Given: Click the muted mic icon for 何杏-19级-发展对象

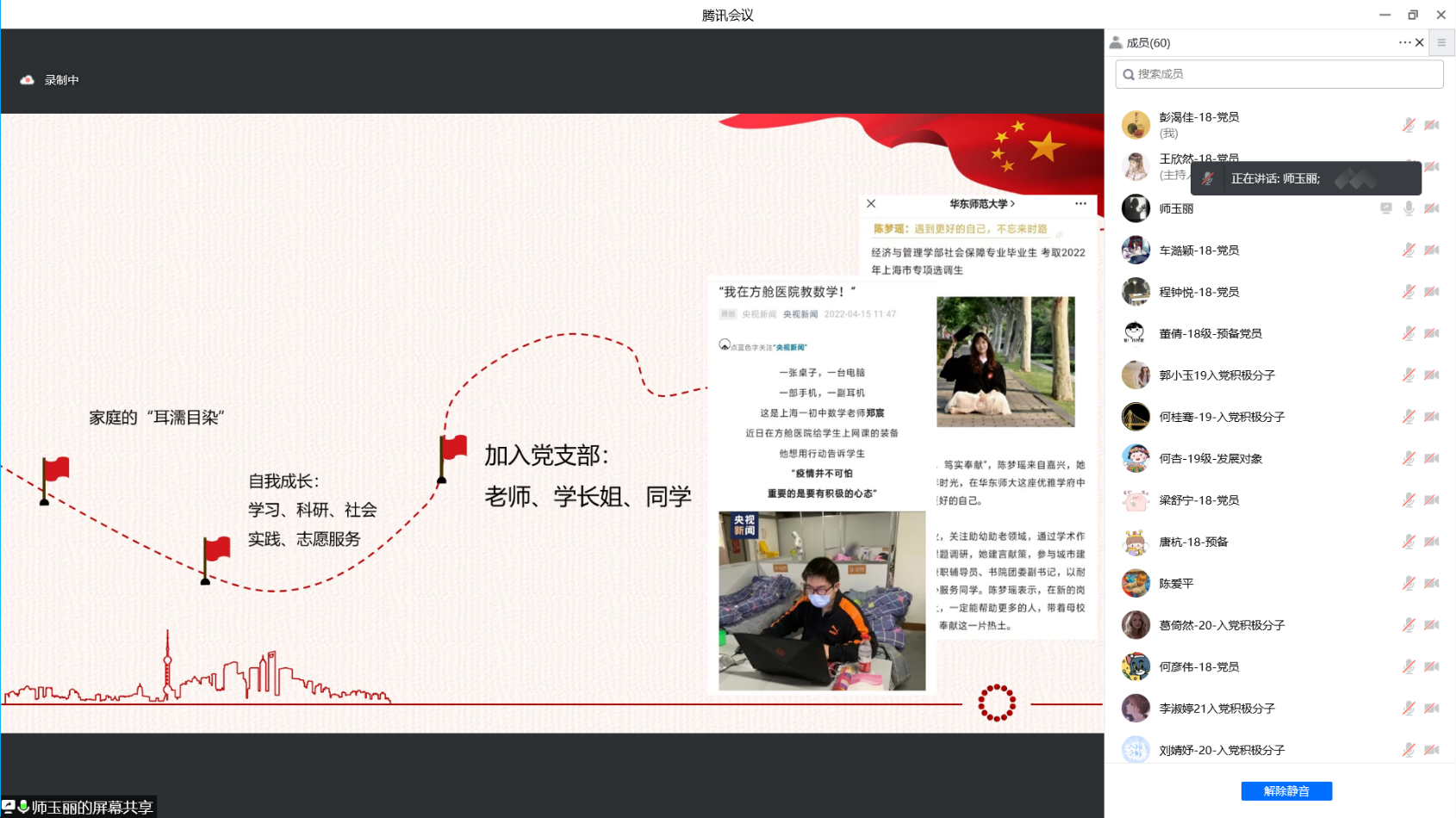Looking at the screenshot, I should [x=1409, y=458].
